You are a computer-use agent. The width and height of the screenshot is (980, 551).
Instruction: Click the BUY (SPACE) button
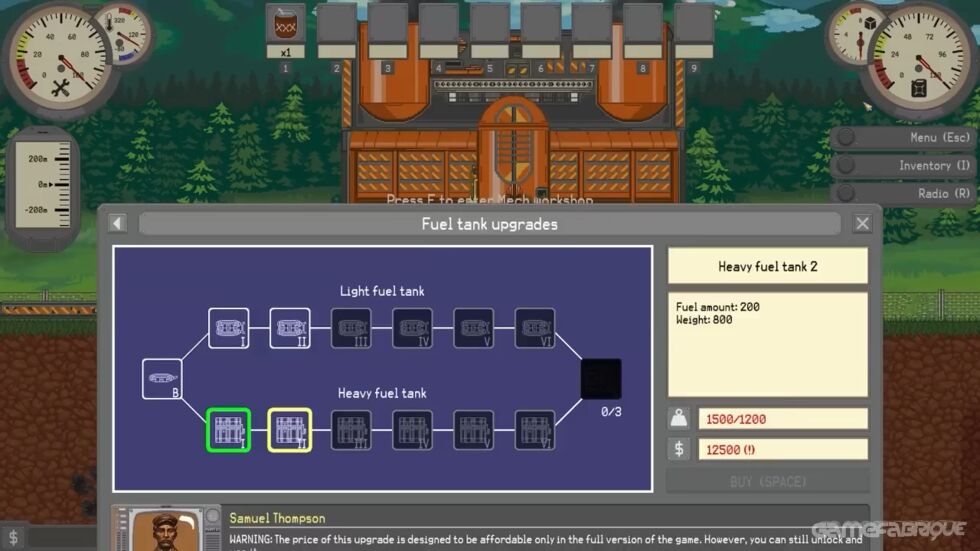(768, 482)
